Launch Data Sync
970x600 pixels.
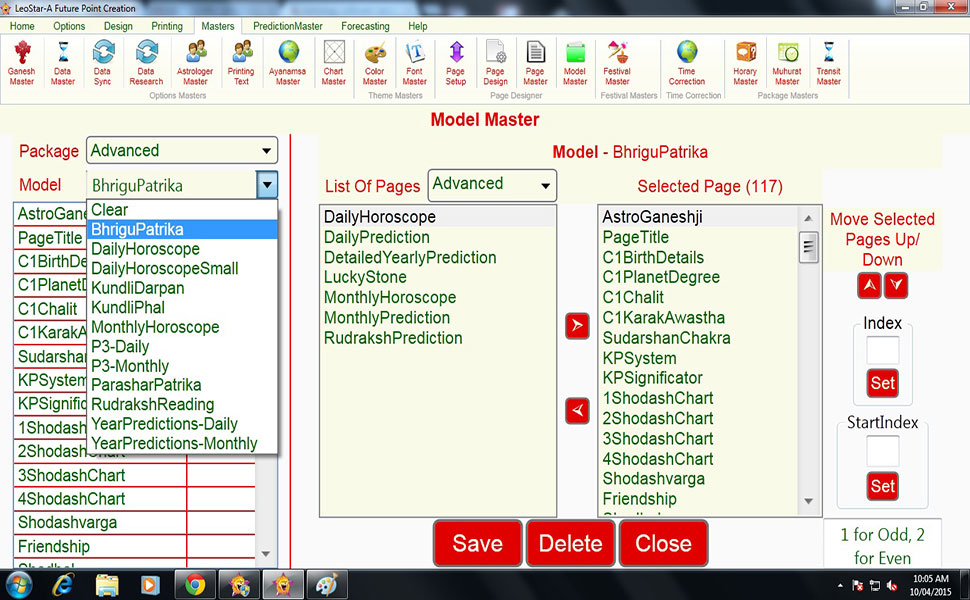click(x=103, y=63)
